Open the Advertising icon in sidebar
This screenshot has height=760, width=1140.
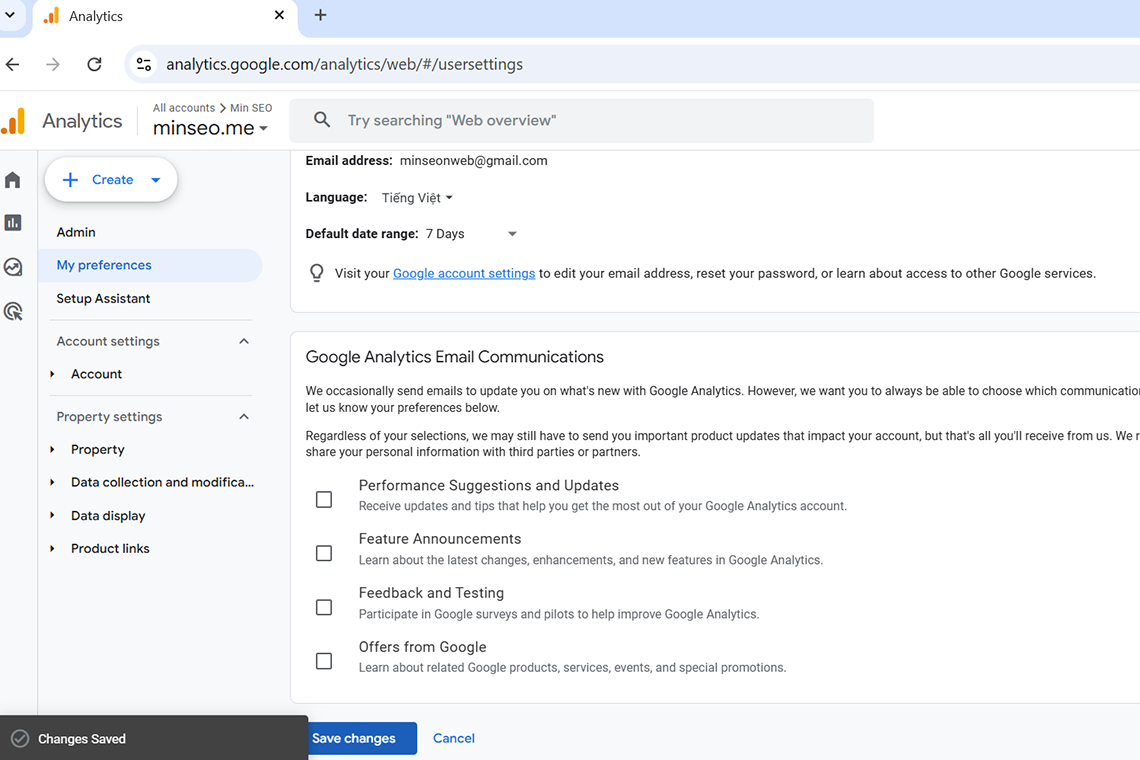tap(13, 311)
